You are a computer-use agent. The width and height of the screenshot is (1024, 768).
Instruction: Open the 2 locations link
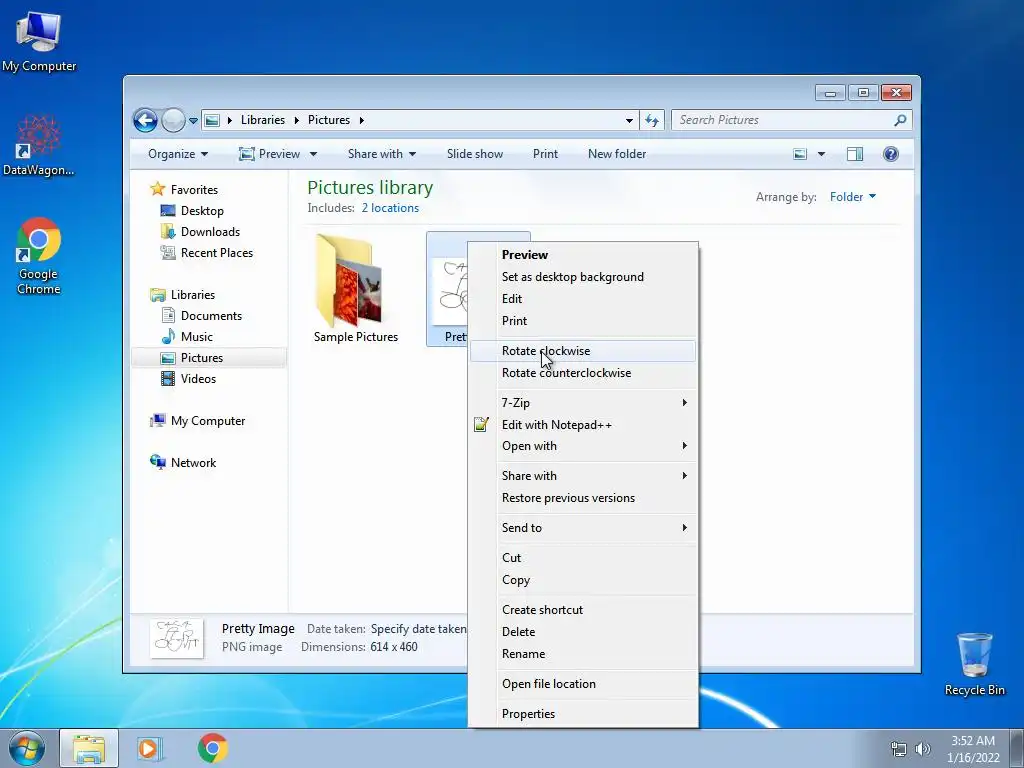click(391, 208)
